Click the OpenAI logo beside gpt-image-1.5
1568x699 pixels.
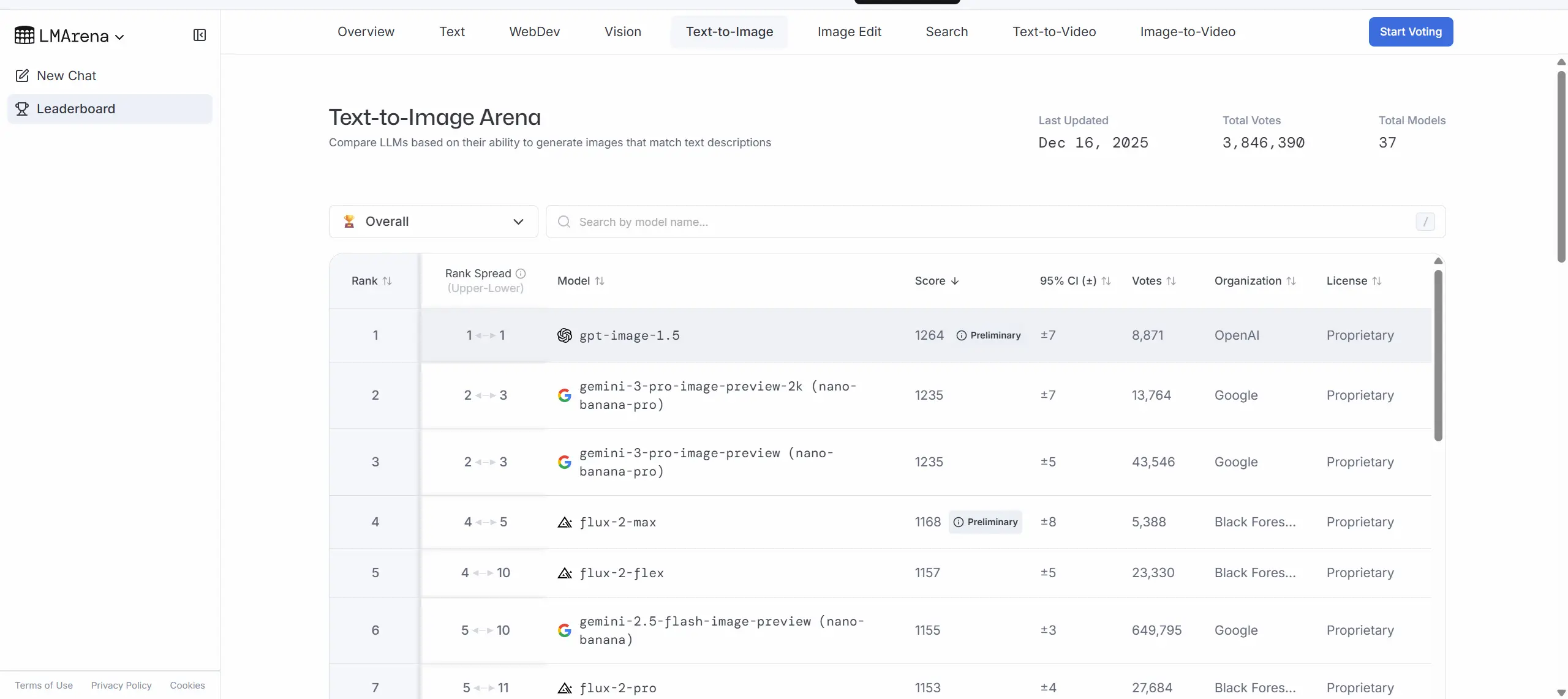click(x=564, y=335)
